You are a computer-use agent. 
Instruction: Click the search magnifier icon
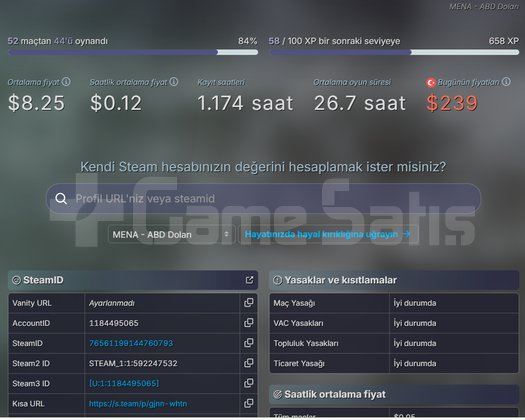[x=61, y=199]
